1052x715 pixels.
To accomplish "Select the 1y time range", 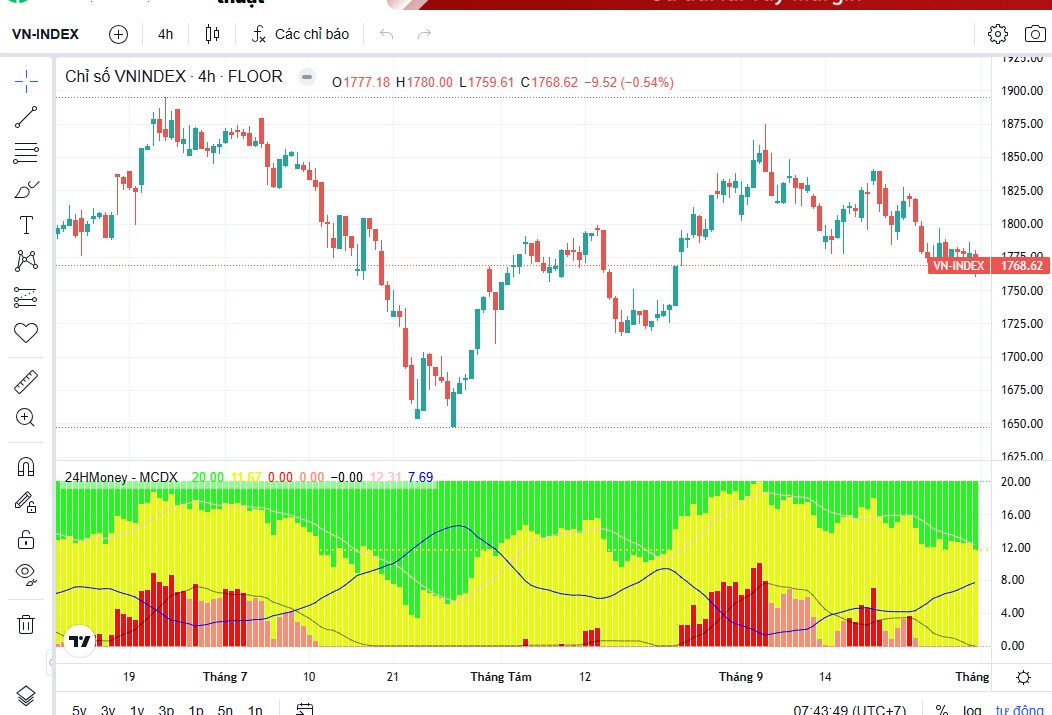I will coord(137,710).
